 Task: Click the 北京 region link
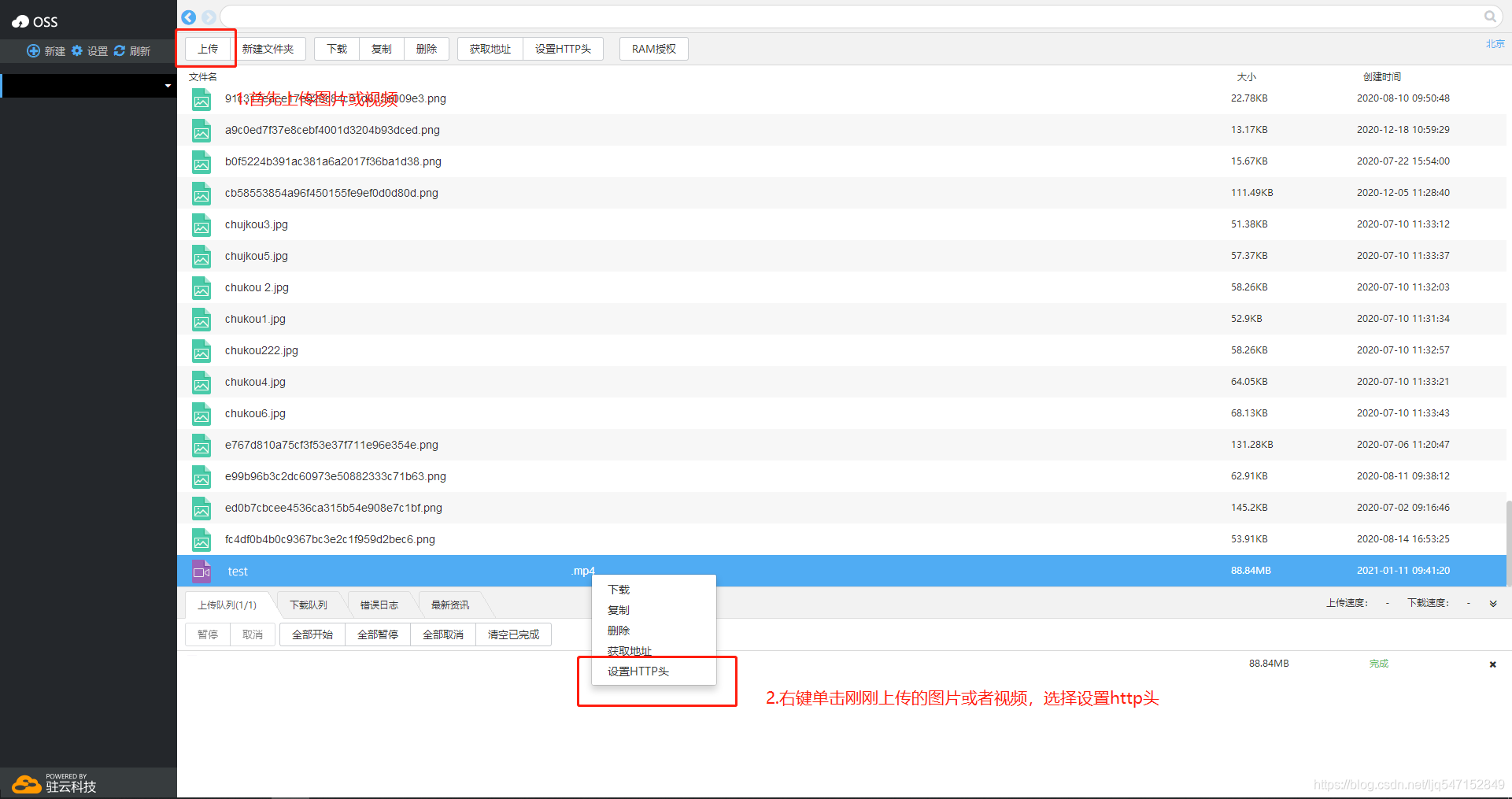point(1495,44)
